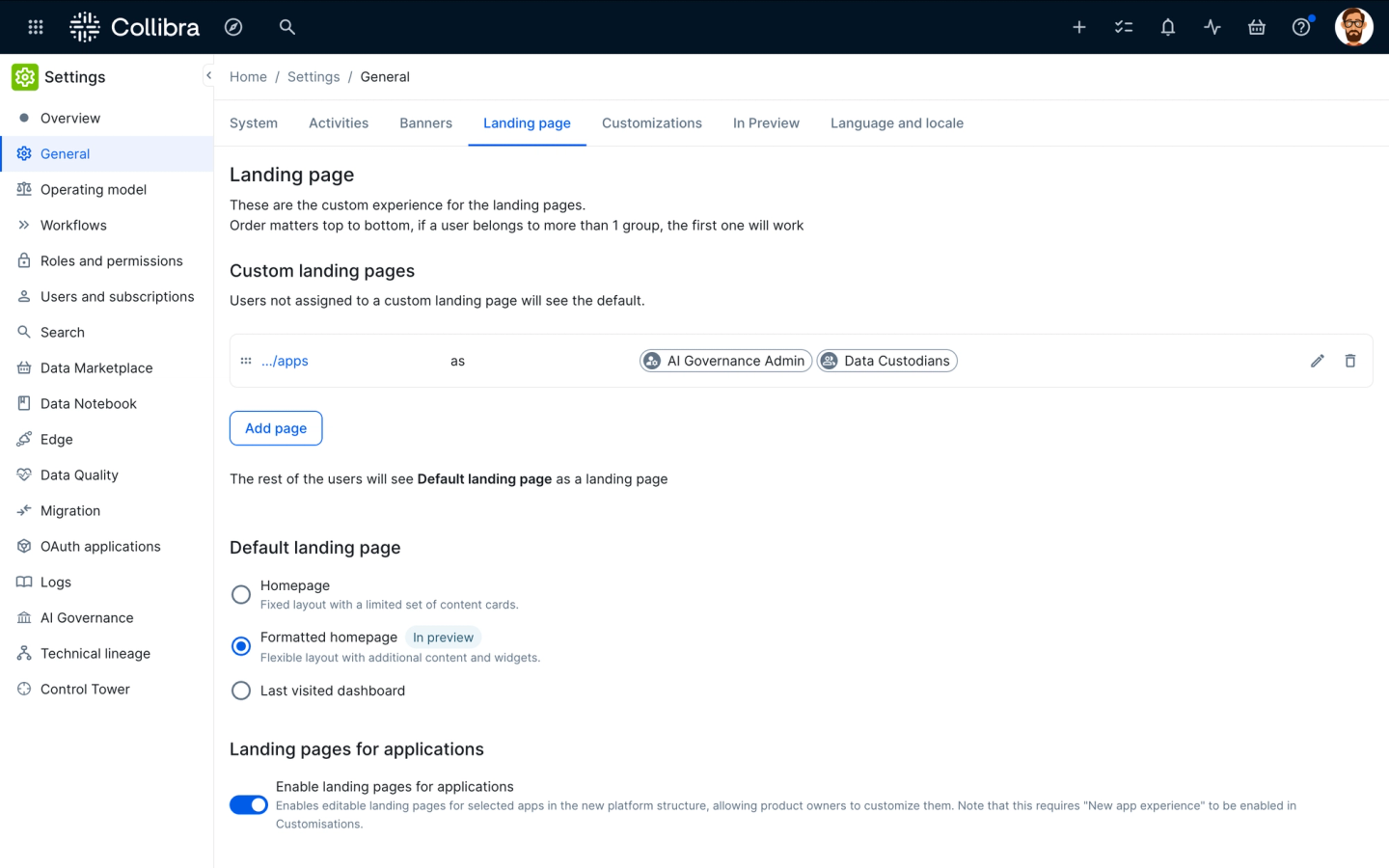The width and height of the screenshot is (1389, 868).
Task: Open the help question mark icon
Action: (x=1301, y=27)
